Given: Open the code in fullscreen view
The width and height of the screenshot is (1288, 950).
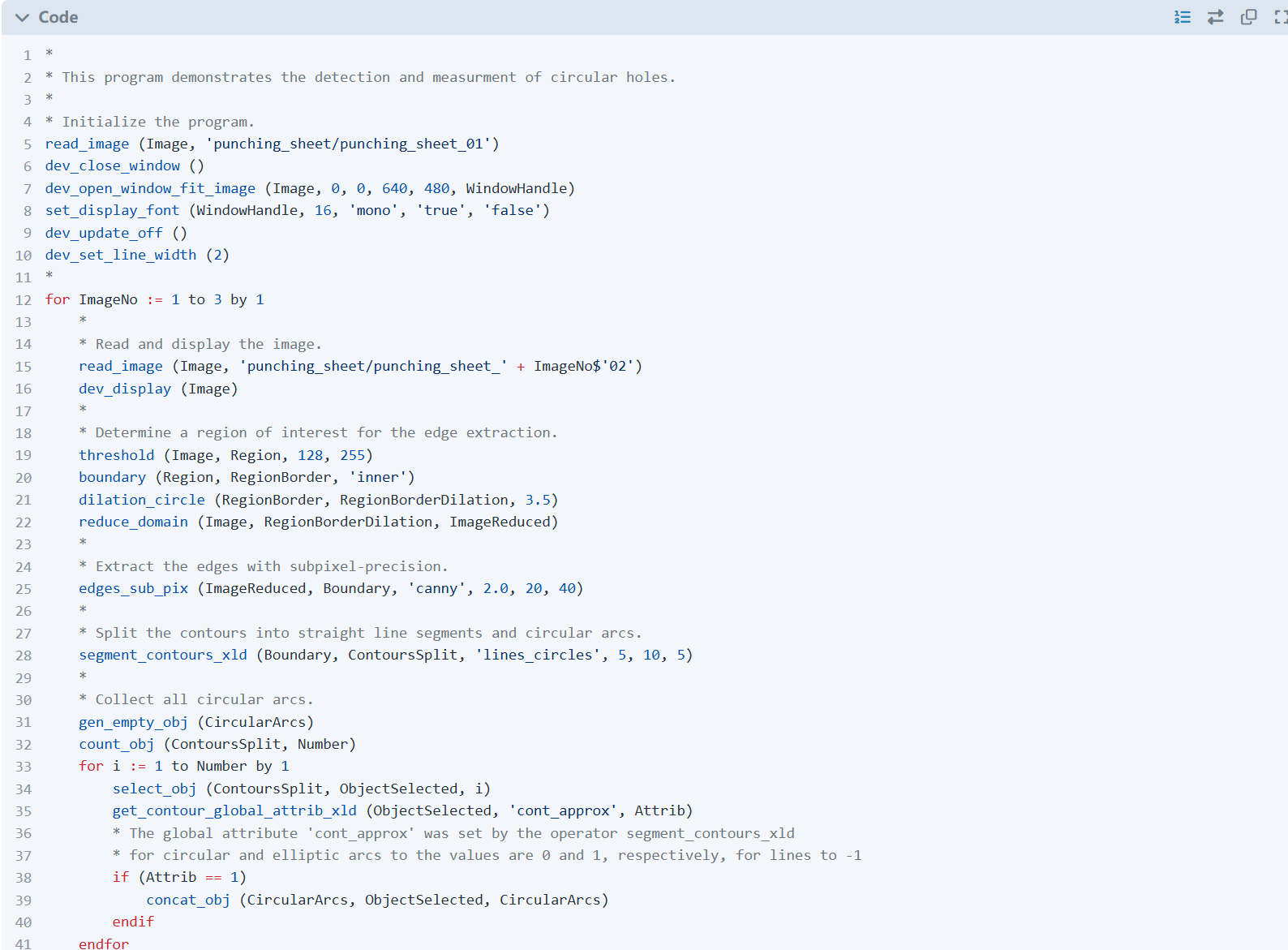Looking at the screenshot, I should click(1281, 17).
